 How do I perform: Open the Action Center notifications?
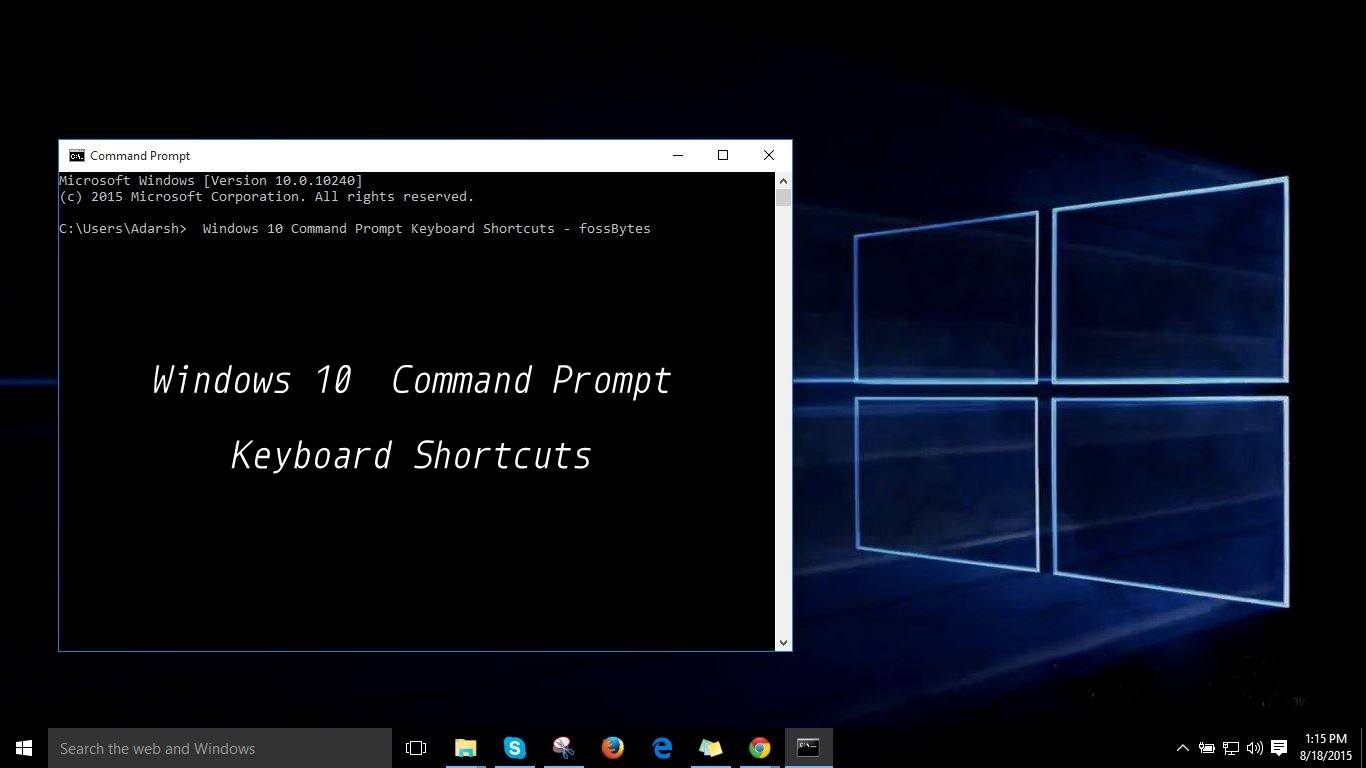point(1278,748)
